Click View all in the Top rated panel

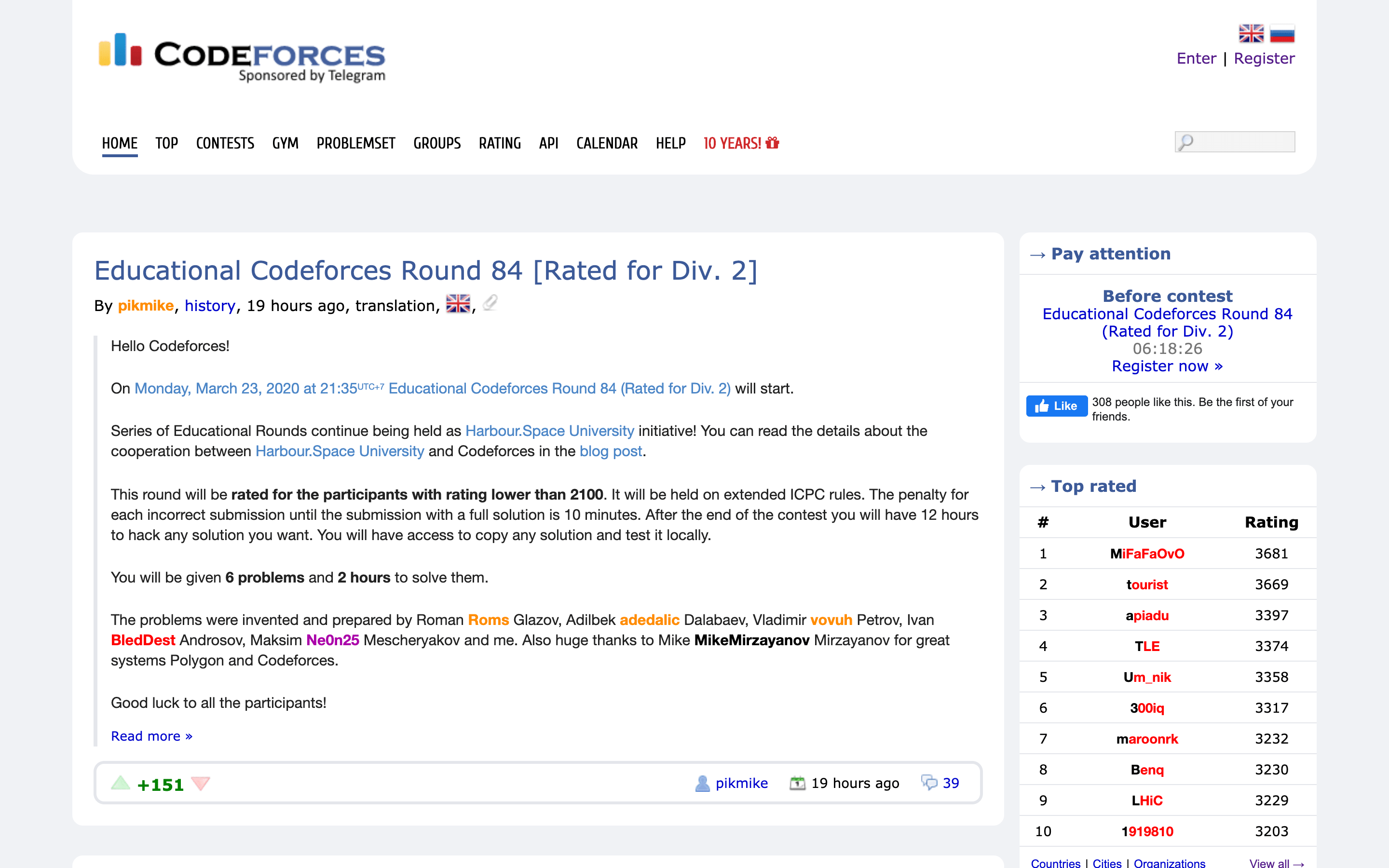coord(1277,863)
